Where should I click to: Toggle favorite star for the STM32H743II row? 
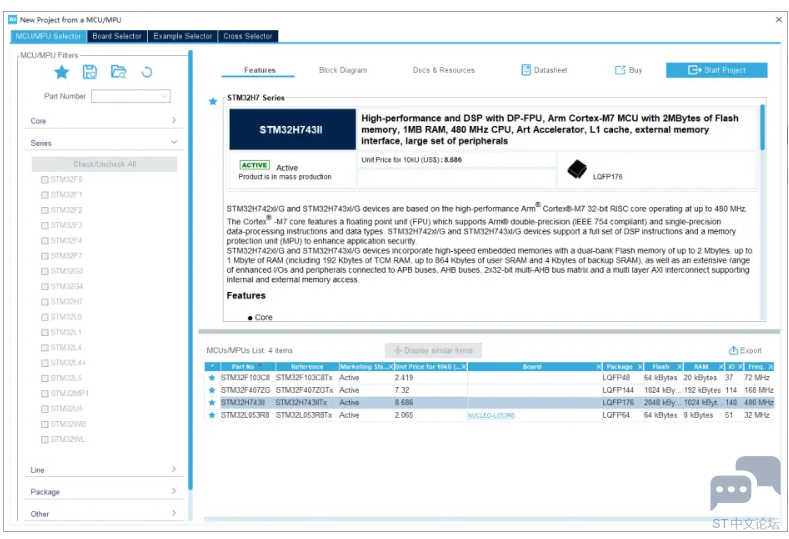pos(212,403)
